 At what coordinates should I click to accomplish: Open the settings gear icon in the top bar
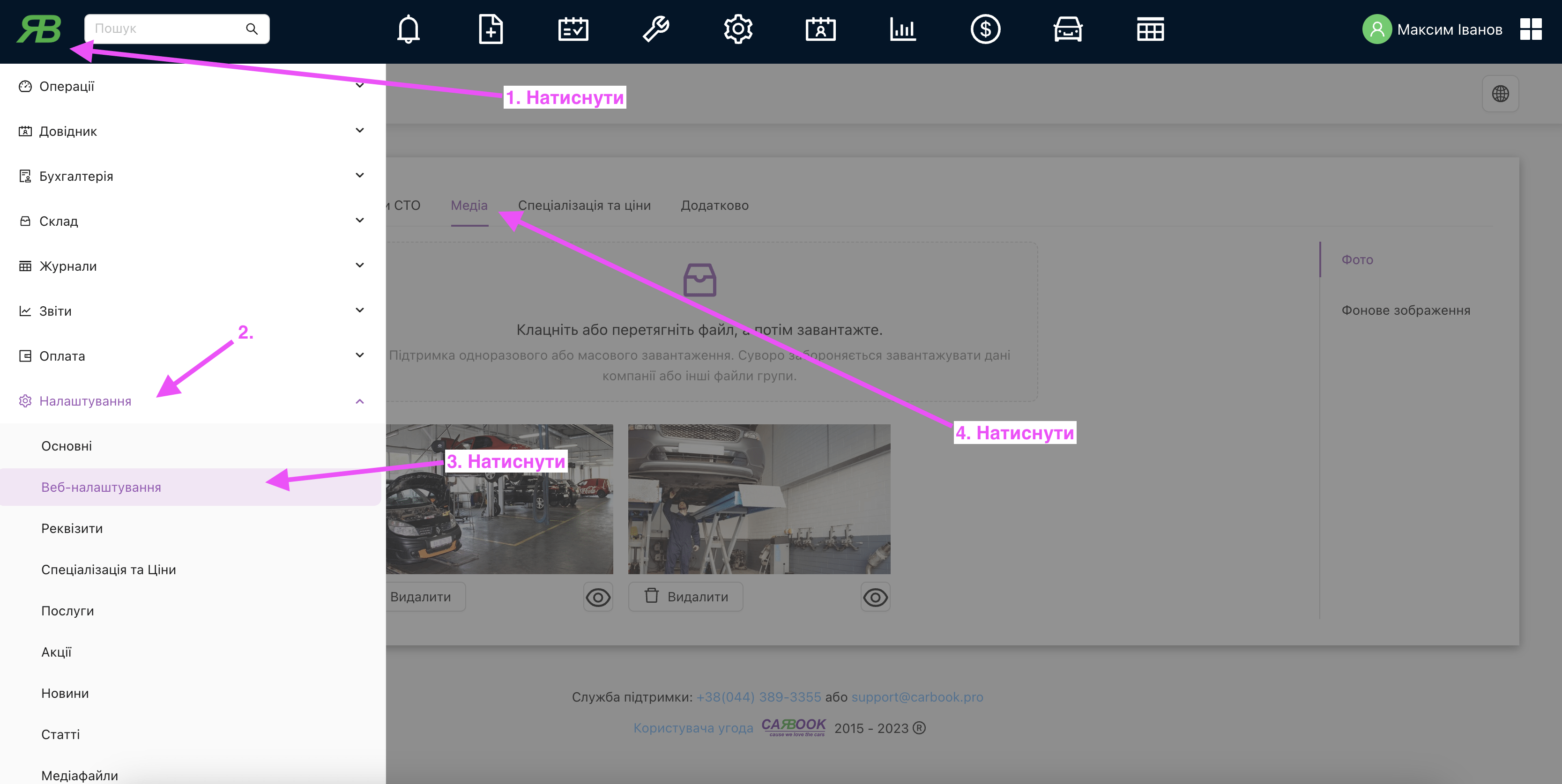pos(738,29)
